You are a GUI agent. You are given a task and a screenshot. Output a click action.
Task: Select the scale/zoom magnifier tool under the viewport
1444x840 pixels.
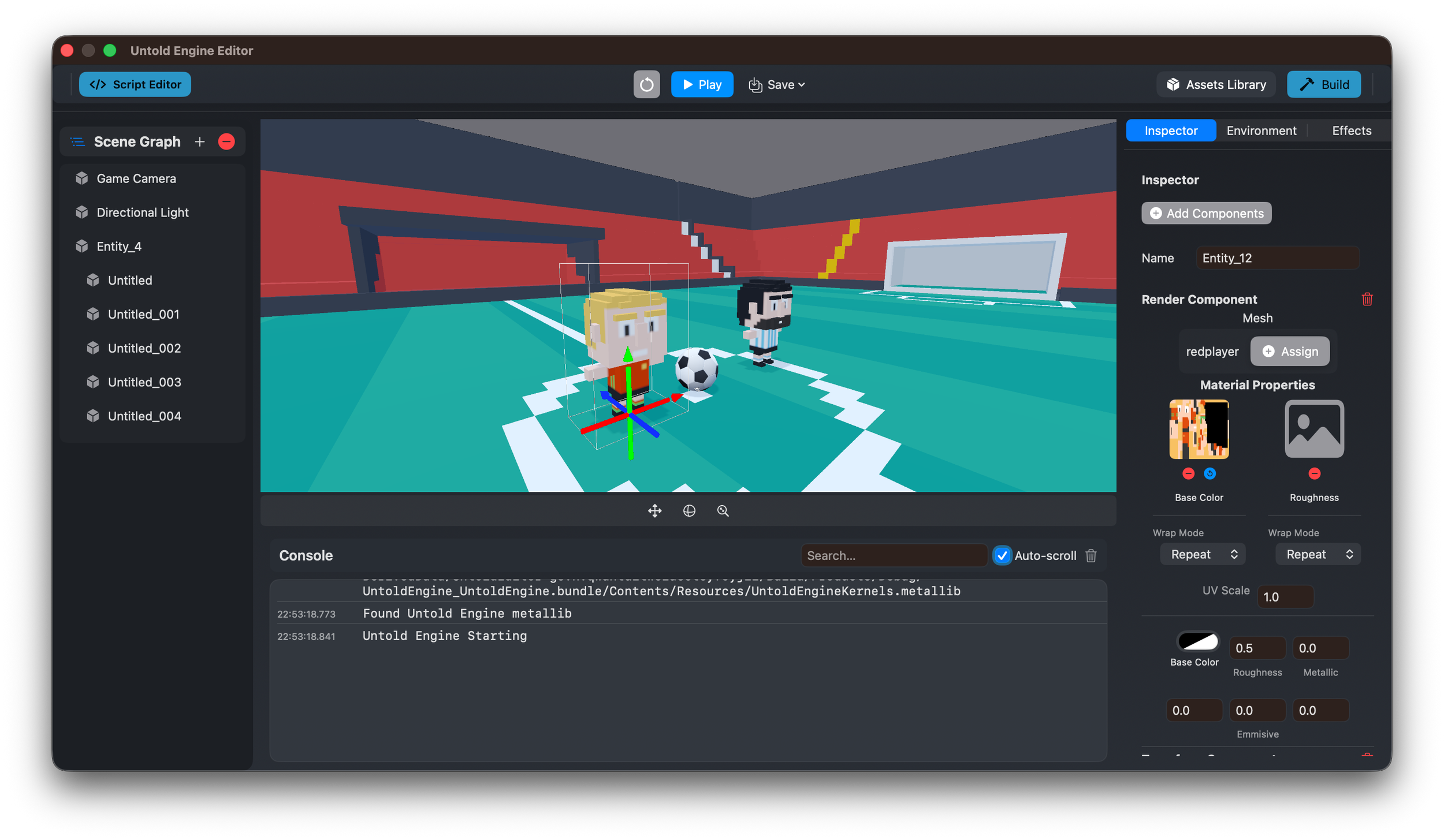click(723, 510)
